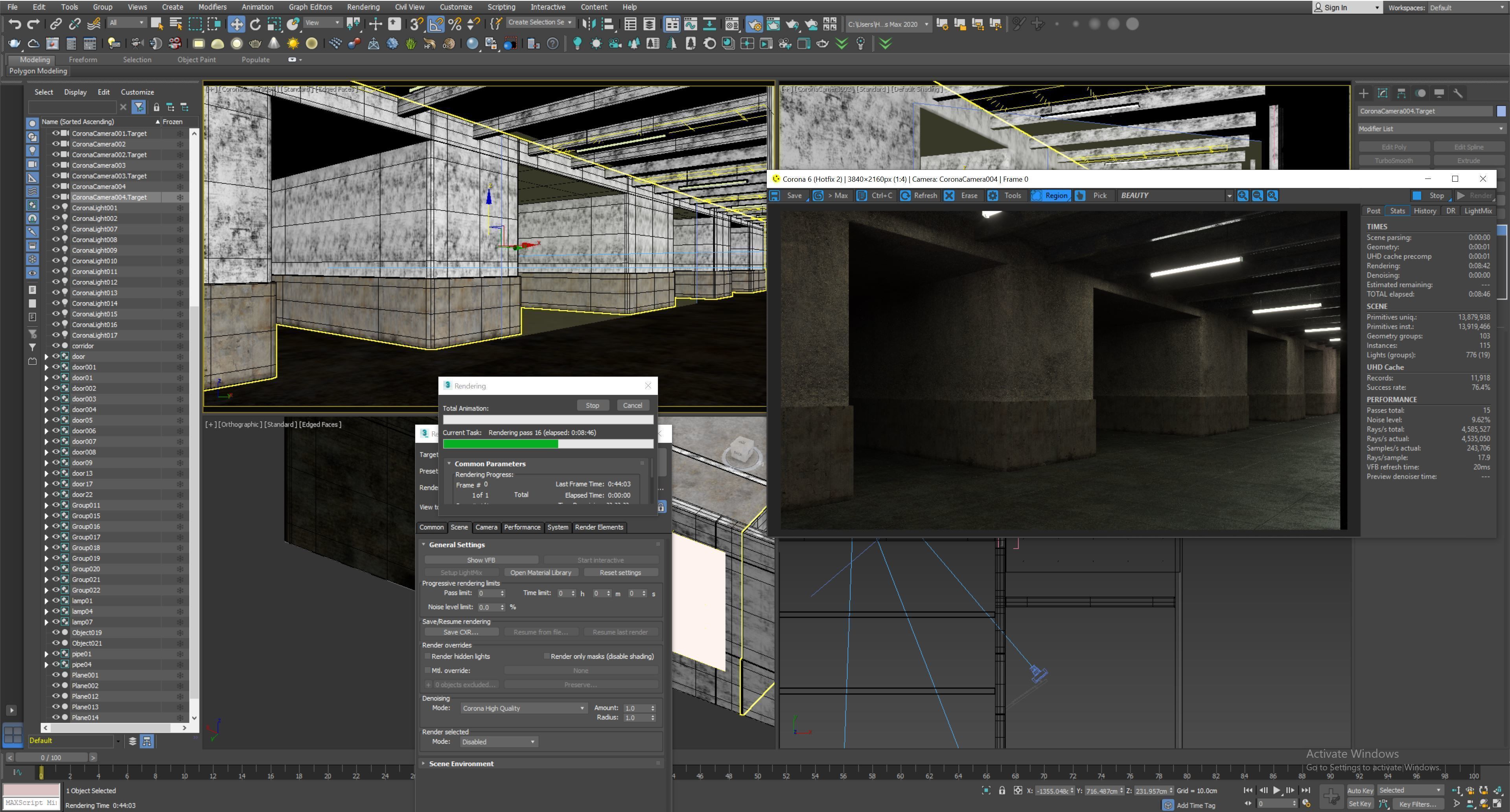1510x812 pixels.
Task: Expand the door001 tree node
Action: (46, 367)
